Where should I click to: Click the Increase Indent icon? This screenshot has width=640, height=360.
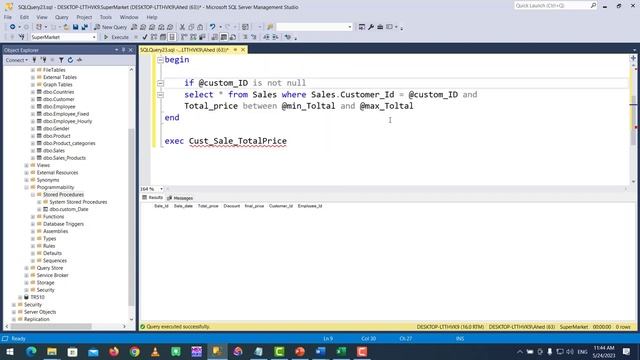tap(276, 37)
